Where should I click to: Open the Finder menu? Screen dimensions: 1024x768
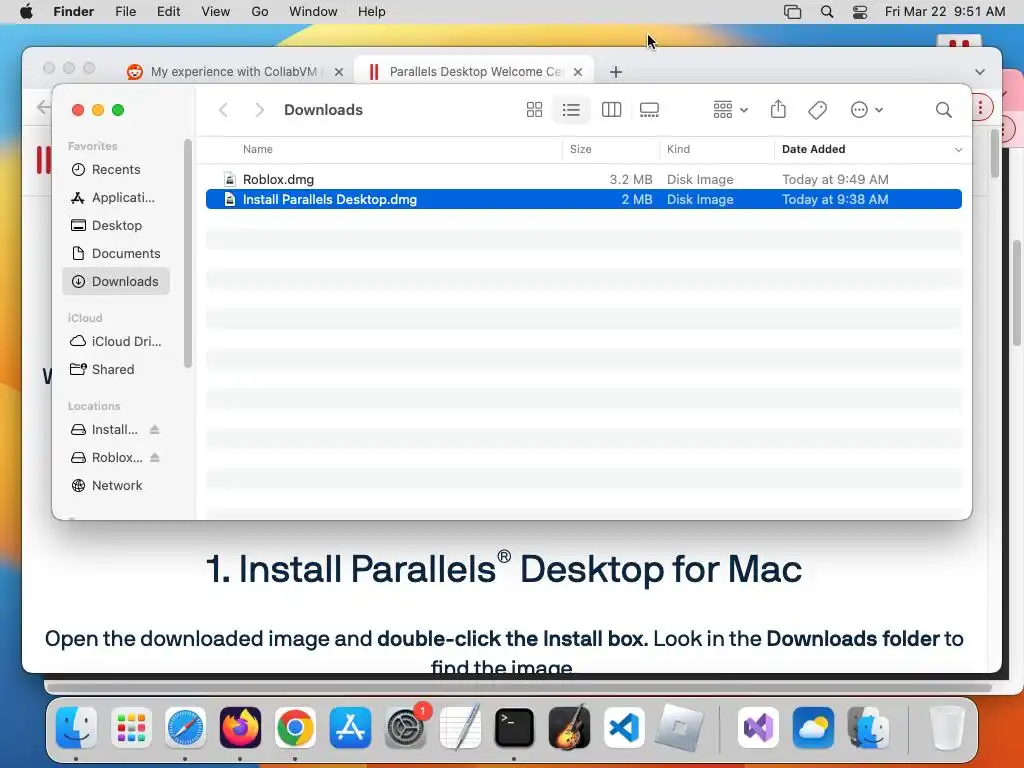coord(73,12)
